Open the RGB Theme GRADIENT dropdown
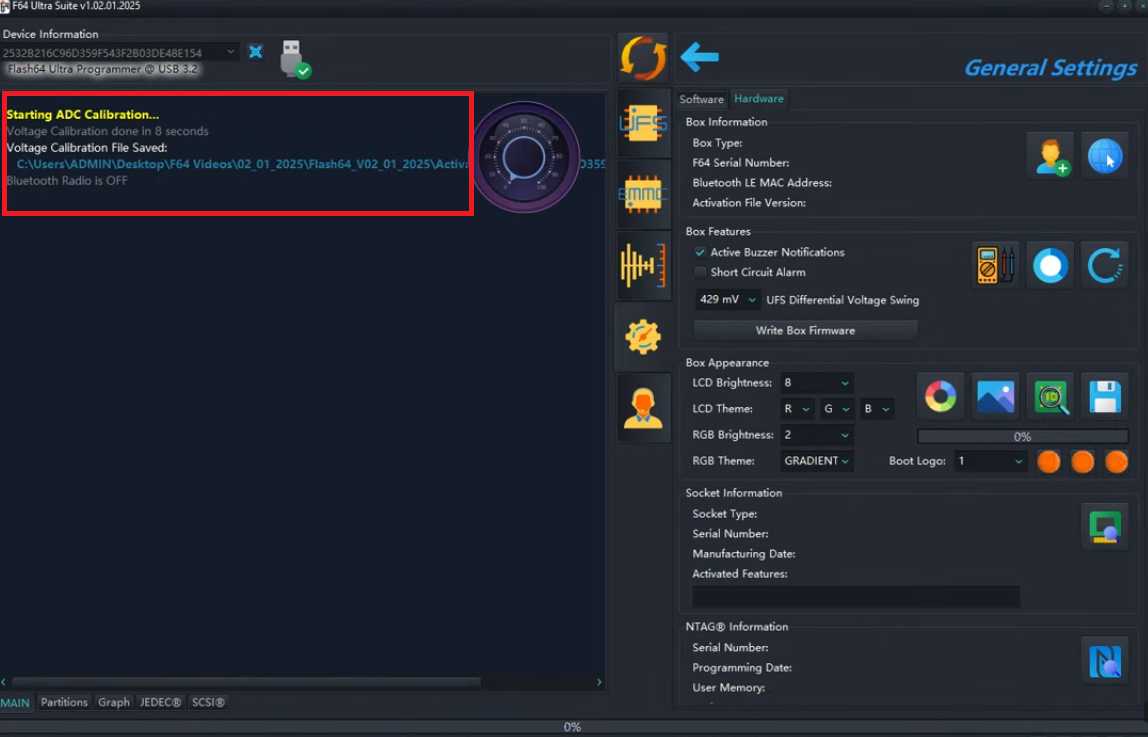This screenshot has width=1148, height=737. point(816,461)
